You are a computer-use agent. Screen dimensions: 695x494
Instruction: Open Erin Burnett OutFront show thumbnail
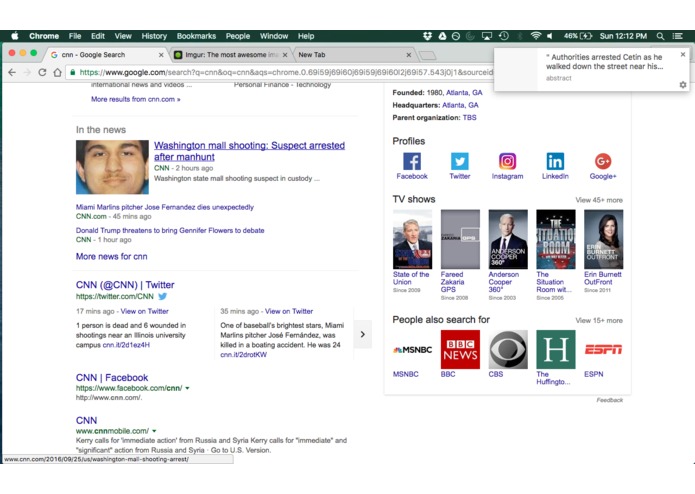pyautogui.click(x=603, y=239)
